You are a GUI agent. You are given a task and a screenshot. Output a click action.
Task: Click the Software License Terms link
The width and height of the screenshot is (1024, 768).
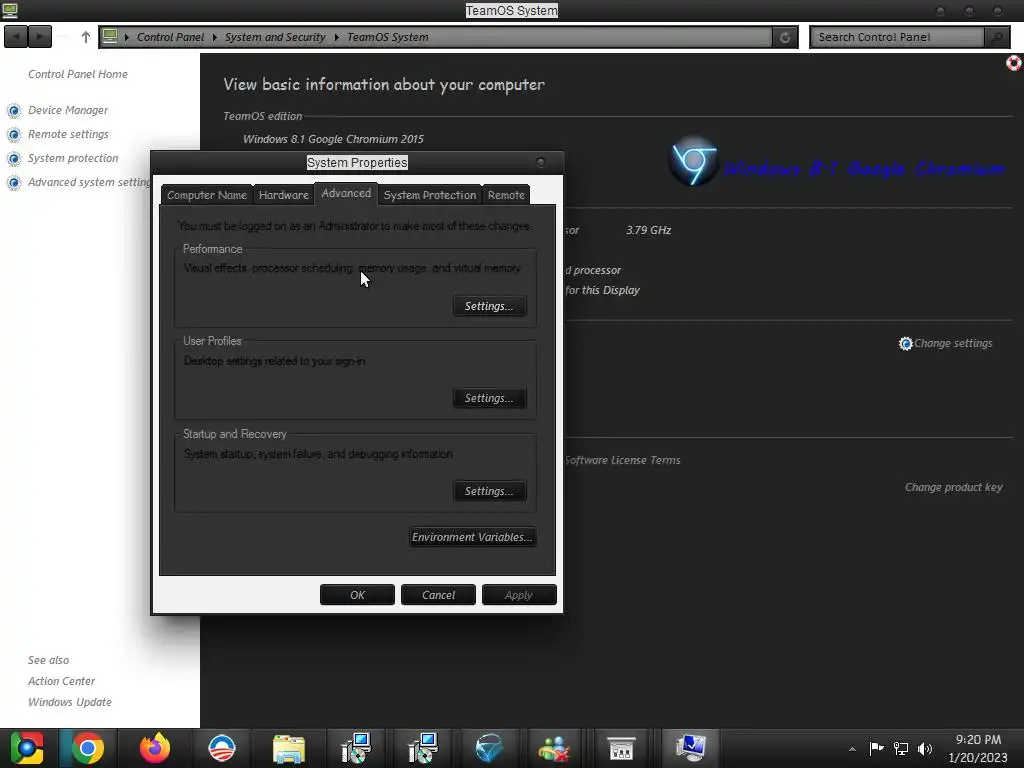tap(622, 460)
